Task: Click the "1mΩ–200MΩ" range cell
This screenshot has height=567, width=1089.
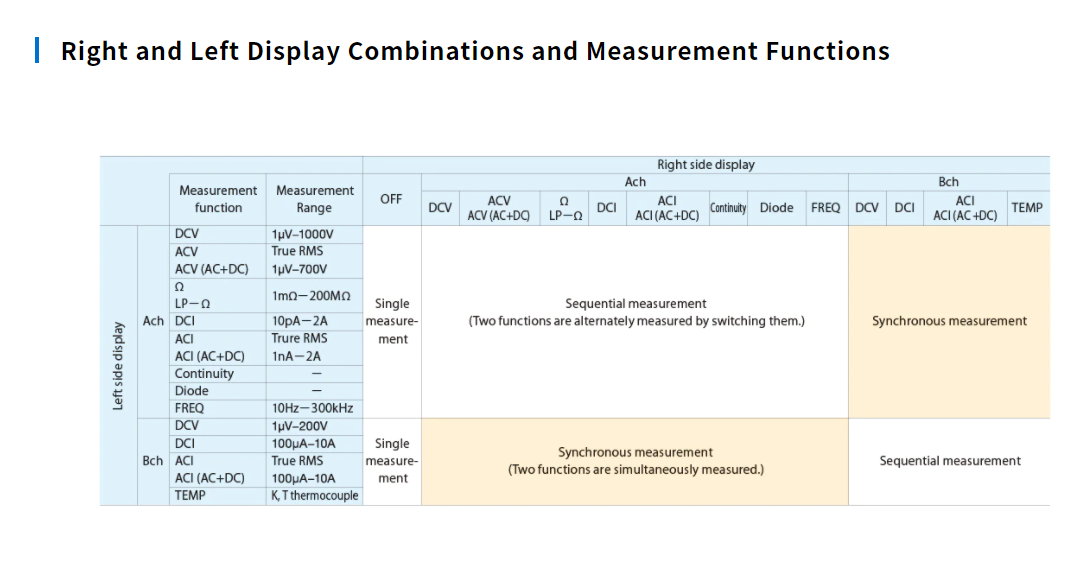Action: (x=311, y=295)
